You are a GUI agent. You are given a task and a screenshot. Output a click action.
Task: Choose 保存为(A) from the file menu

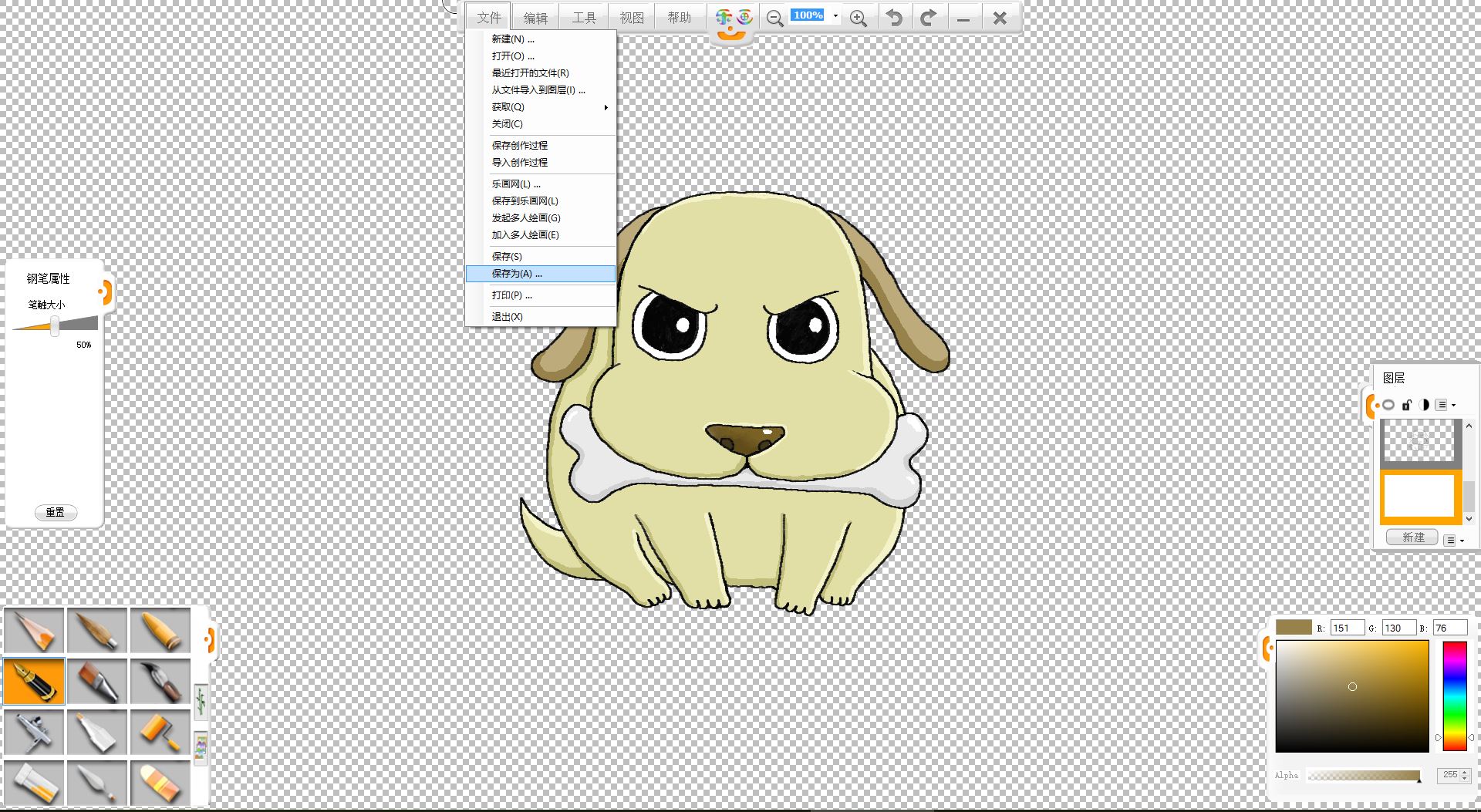pyautogui.click(x=517, y=274)
